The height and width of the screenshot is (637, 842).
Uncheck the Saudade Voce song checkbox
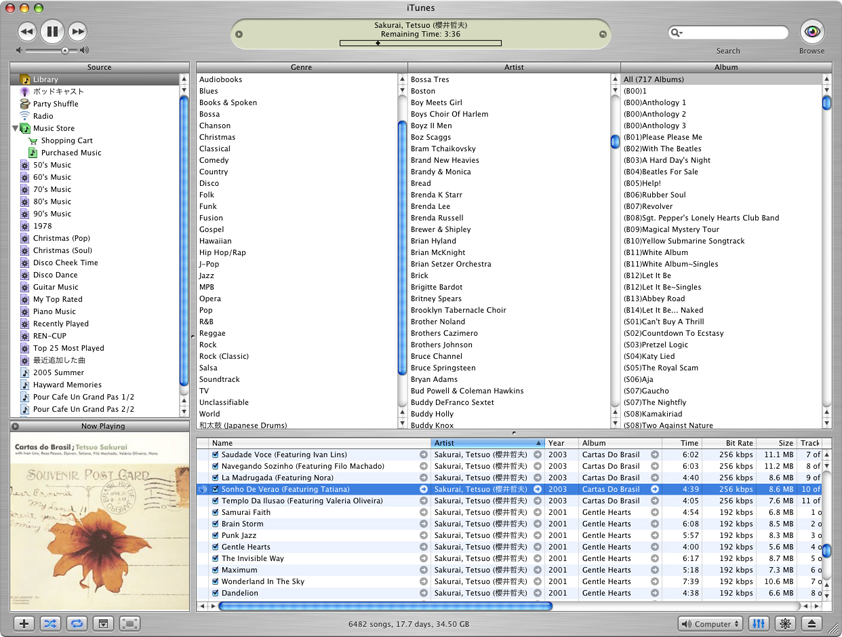215,454
